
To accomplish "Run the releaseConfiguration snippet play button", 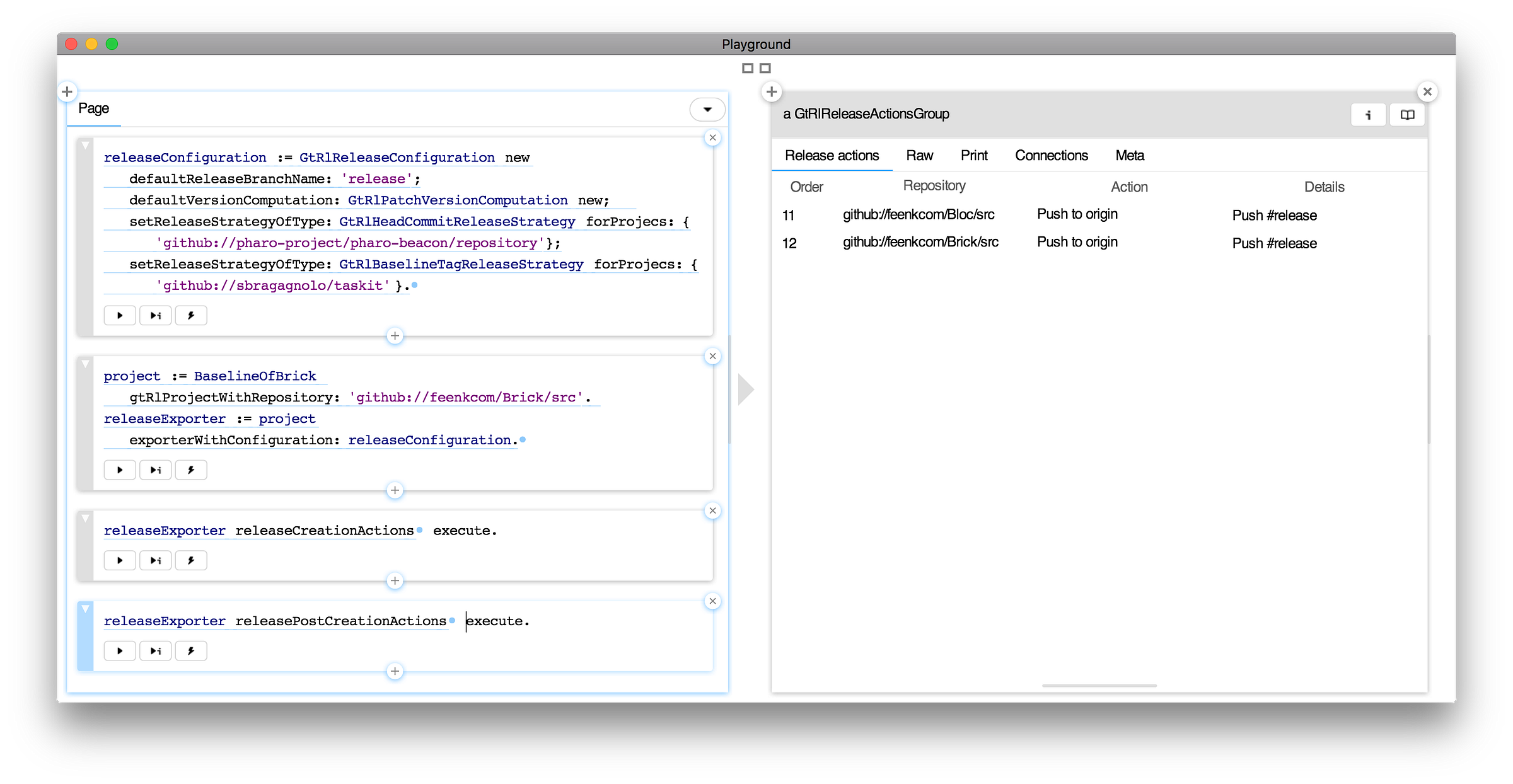I will (120, 315).
